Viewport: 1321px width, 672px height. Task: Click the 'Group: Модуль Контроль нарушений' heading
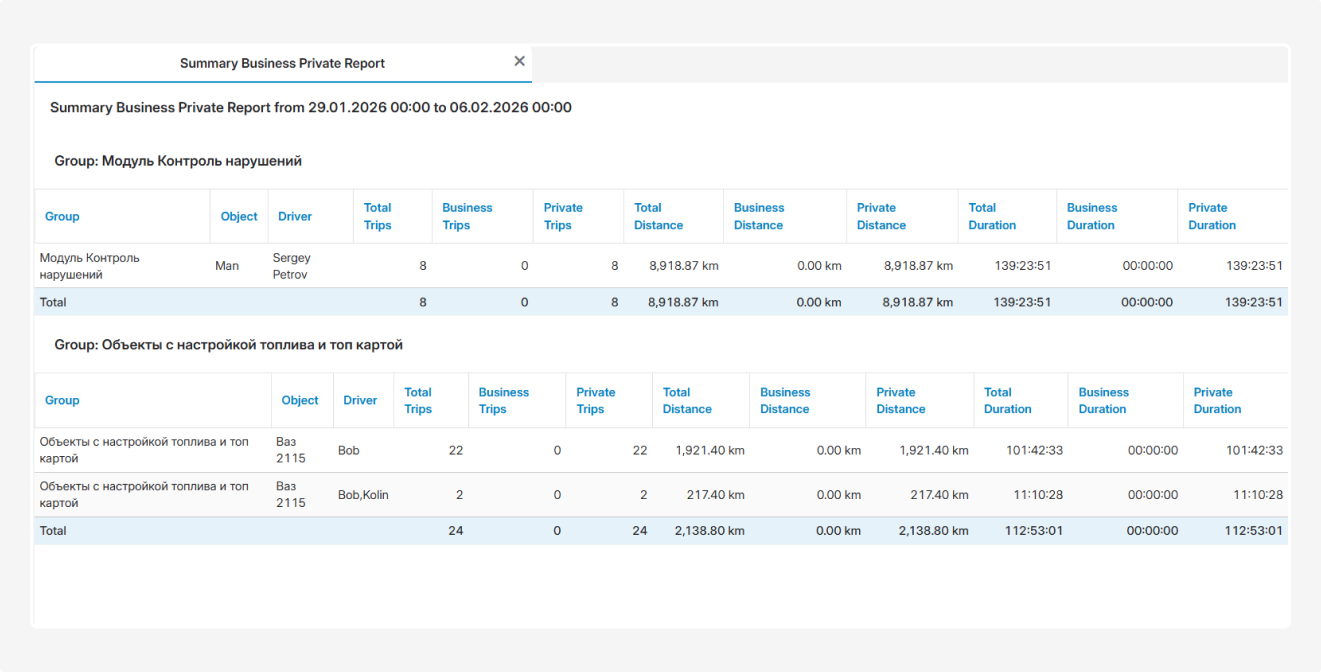click(x=178, y=161)
